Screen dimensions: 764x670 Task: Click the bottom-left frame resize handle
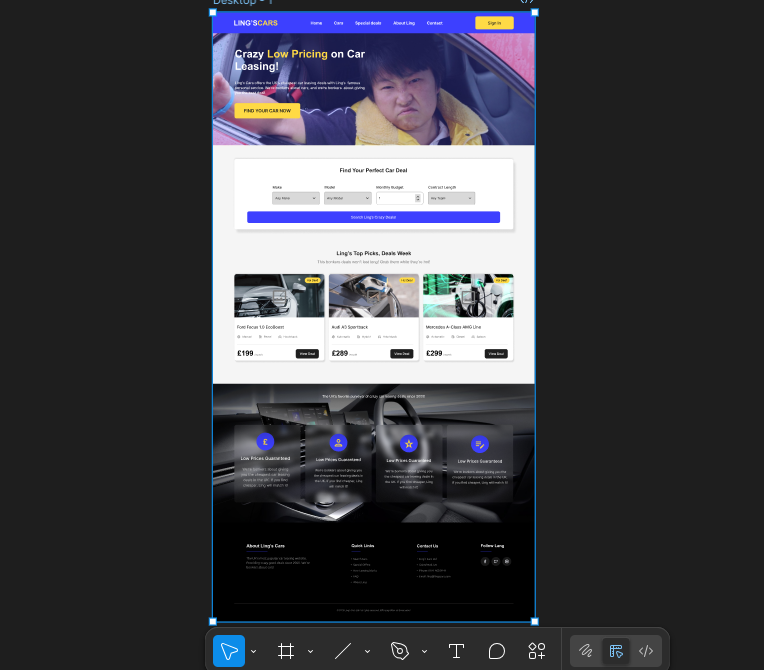[x=213, y=621]
